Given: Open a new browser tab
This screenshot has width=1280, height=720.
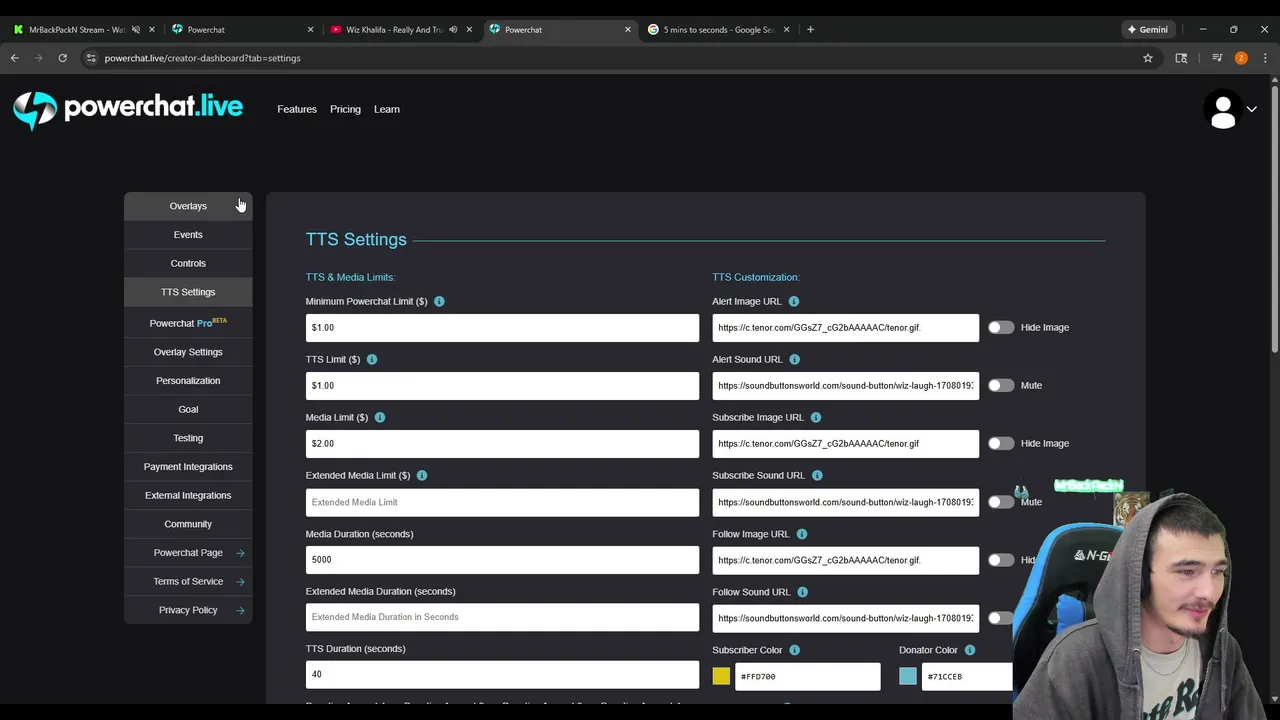Looking at the screenshot, I should coord(810,29).
